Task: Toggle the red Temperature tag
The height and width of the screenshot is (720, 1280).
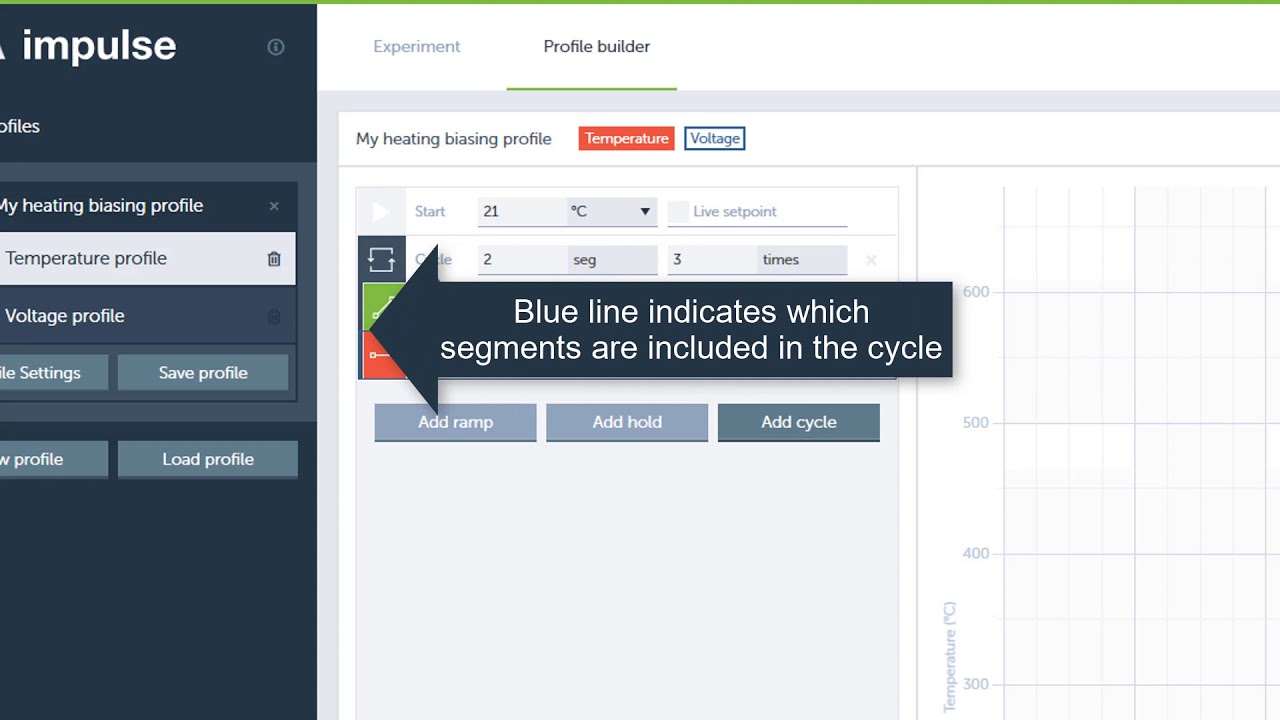Action: click(x=626, y=139)
